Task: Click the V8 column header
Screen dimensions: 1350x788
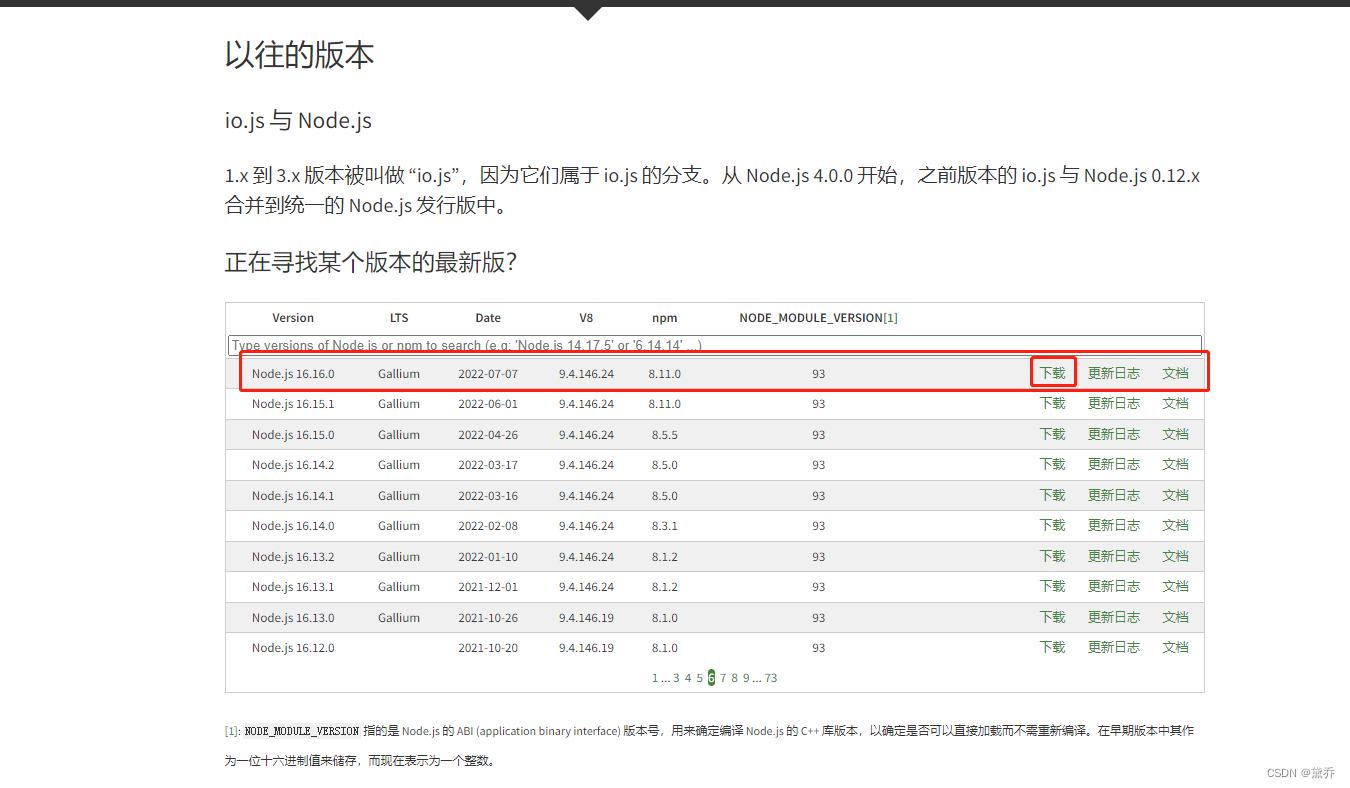Action: 586,318
